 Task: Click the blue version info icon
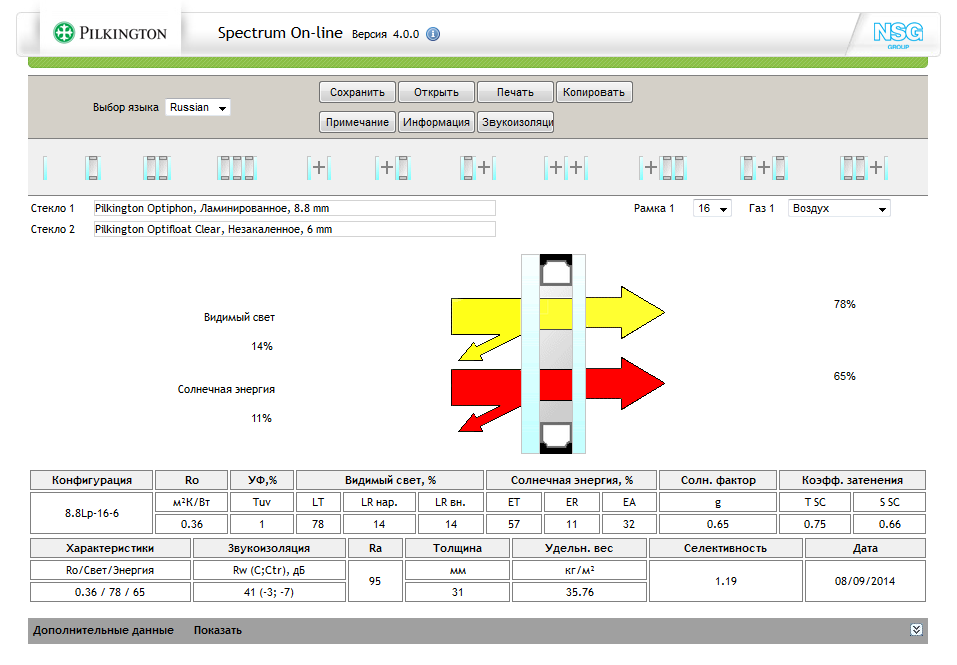433,34
